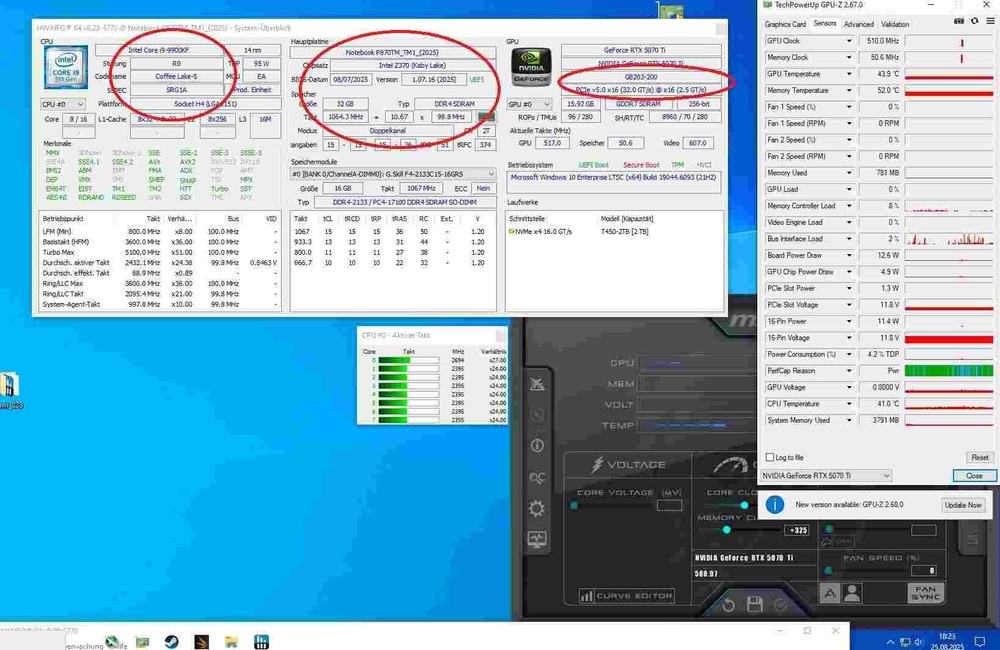
Task: Click the Intel Core i9-9900KF name field
Action: coord(158,50)
